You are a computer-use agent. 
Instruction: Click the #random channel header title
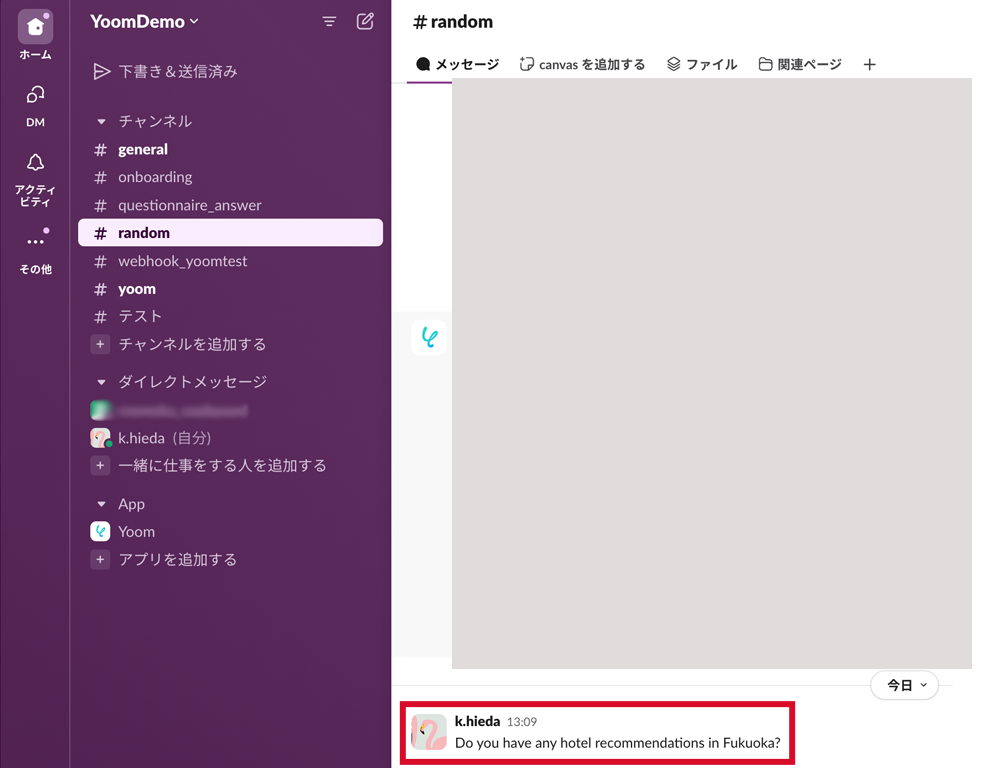453,22
